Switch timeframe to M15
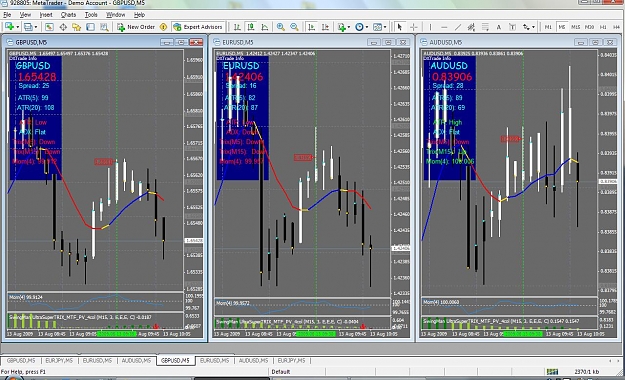This screenshot has width=625, height=380. (576, 27)
